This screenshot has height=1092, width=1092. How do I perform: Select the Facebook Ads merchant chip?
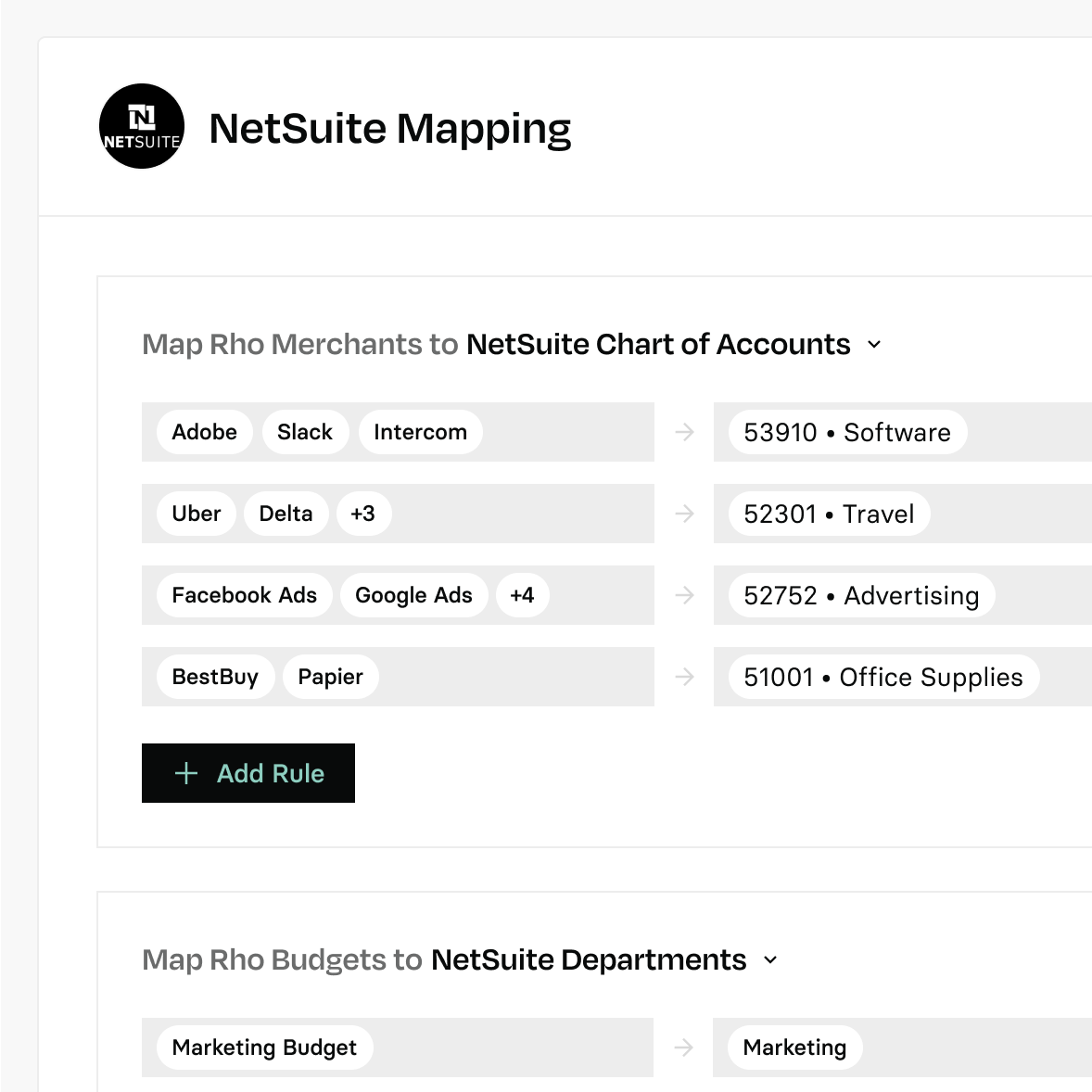pyautogui.click(x=245, y=595)
